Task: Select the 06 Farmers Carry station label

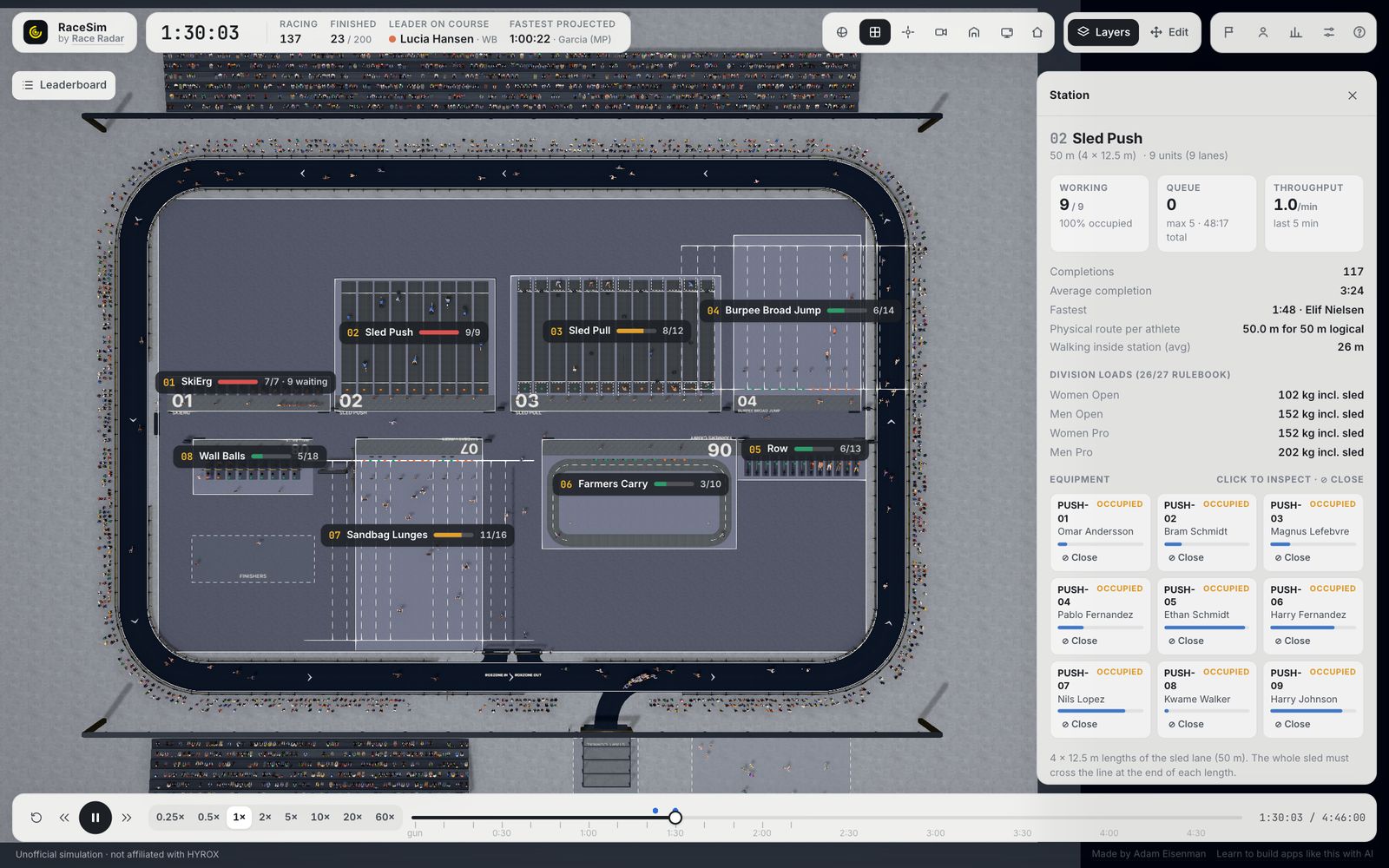Action: tap(641, 484)
